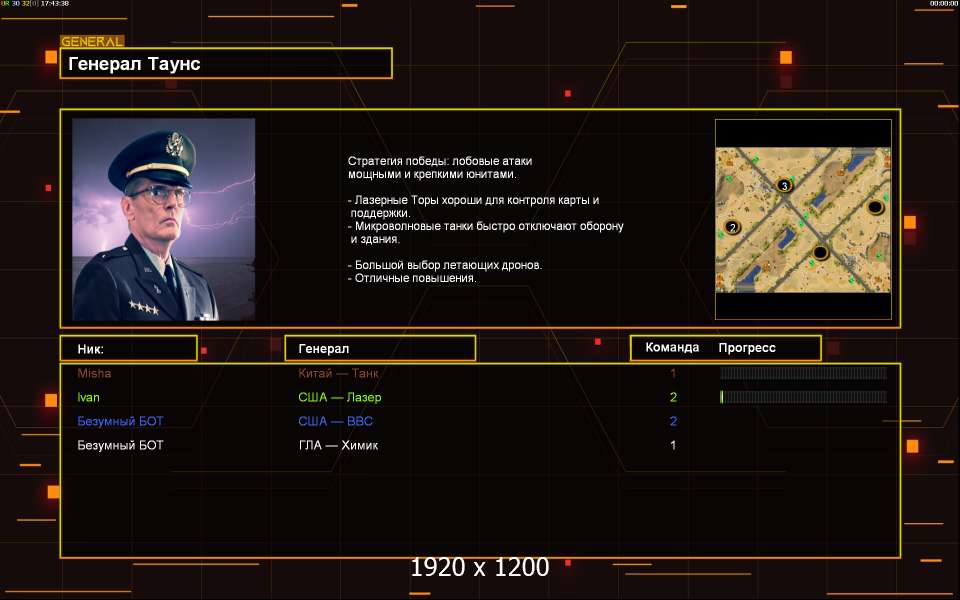Click the desert map preview thumbnail
The height and width of the screenshot is (600, 960).
point(803,219)
